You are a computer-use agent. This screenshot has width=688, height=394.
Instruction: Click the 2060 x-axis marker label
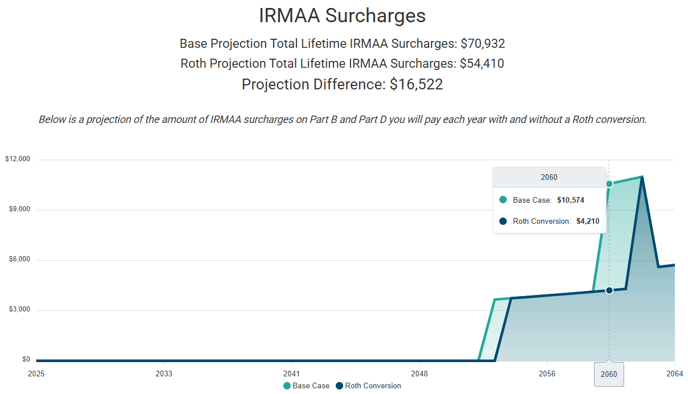609,374
